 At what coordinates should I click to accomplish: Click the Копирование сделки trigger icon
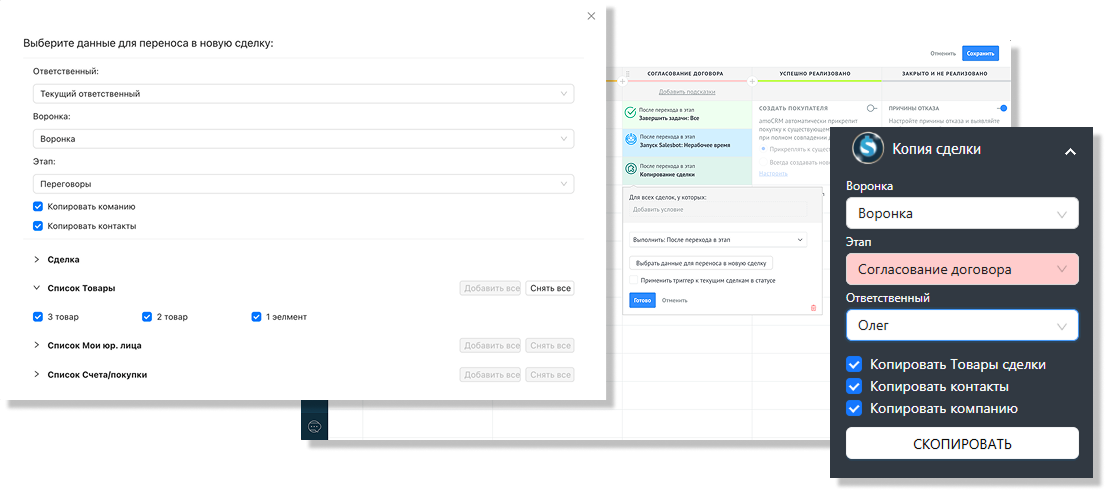click(631, 169)
